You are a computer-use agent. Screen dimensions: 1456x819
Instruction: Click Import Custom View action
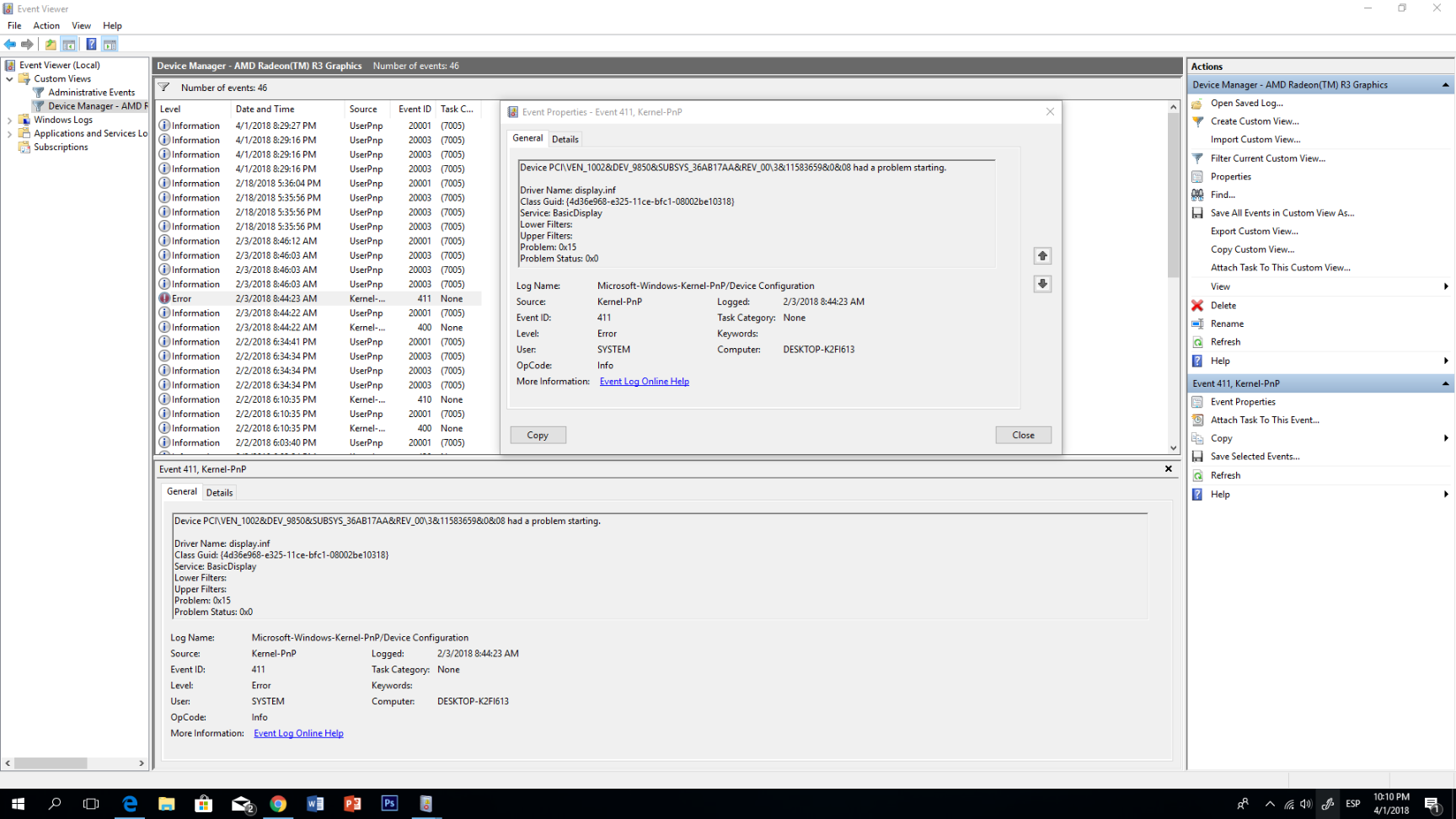1255,140
